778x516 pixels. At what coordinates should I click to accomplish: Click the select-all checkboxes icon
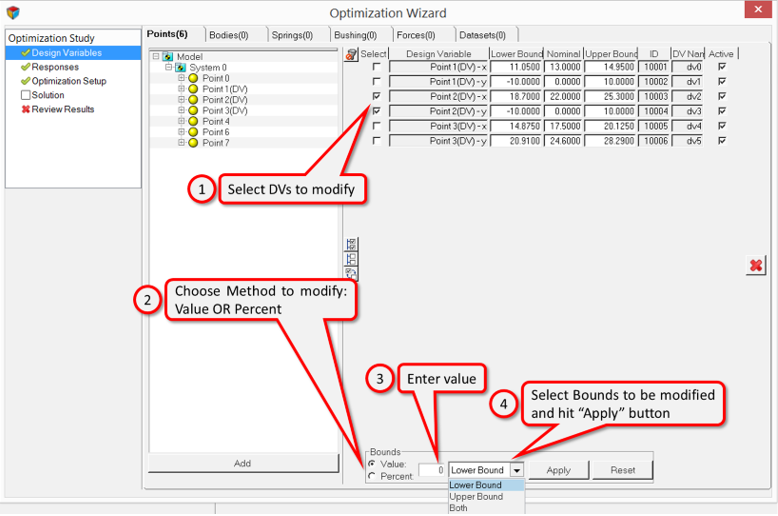351,244
